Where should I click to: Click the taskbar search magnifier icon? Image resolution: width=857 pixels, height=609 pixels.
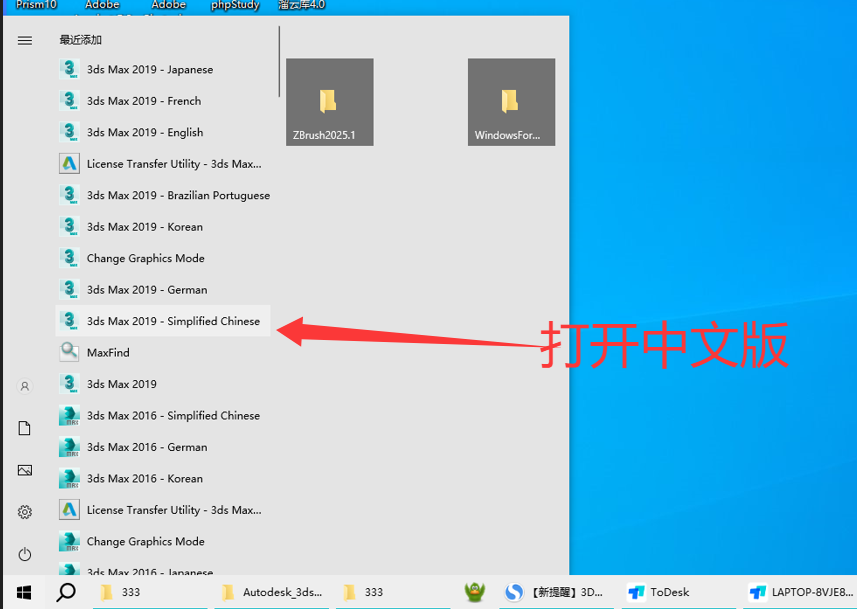click(66, 592)
